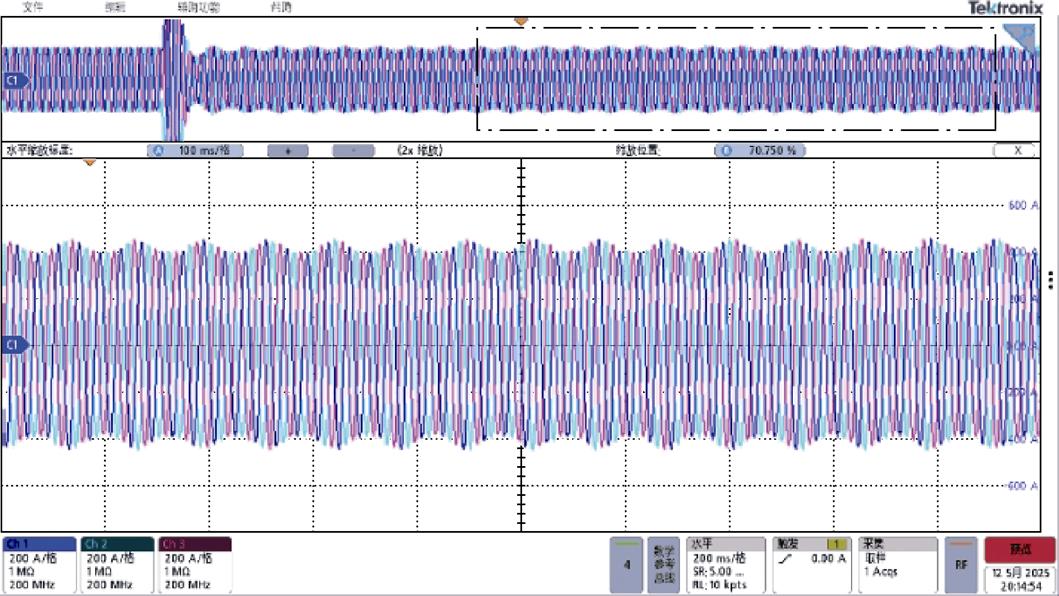This screenshot has width=1059, height=596.
Task: Select the C1 waveform handle in the main graticule
Action: click(14, 345)
